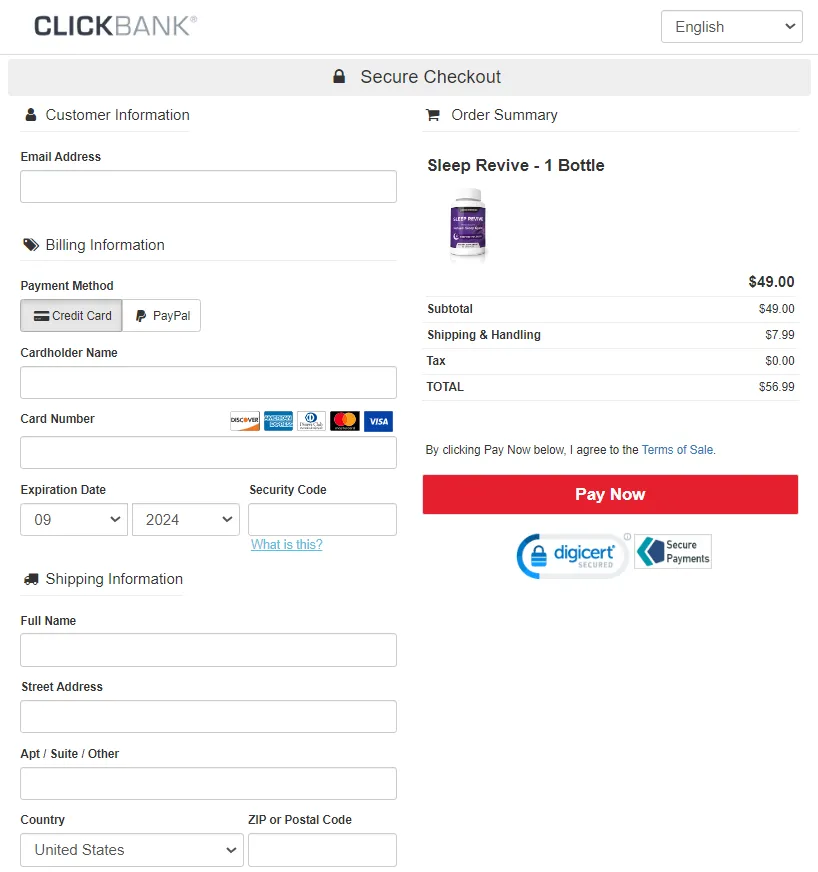Open the English language dropdown
The width and height of the screenshot is (818, 872).
click(x=732, y=26)
